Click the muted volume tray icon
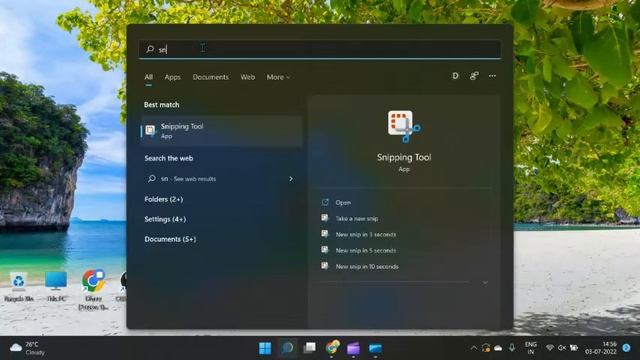 tap(562, 348)
